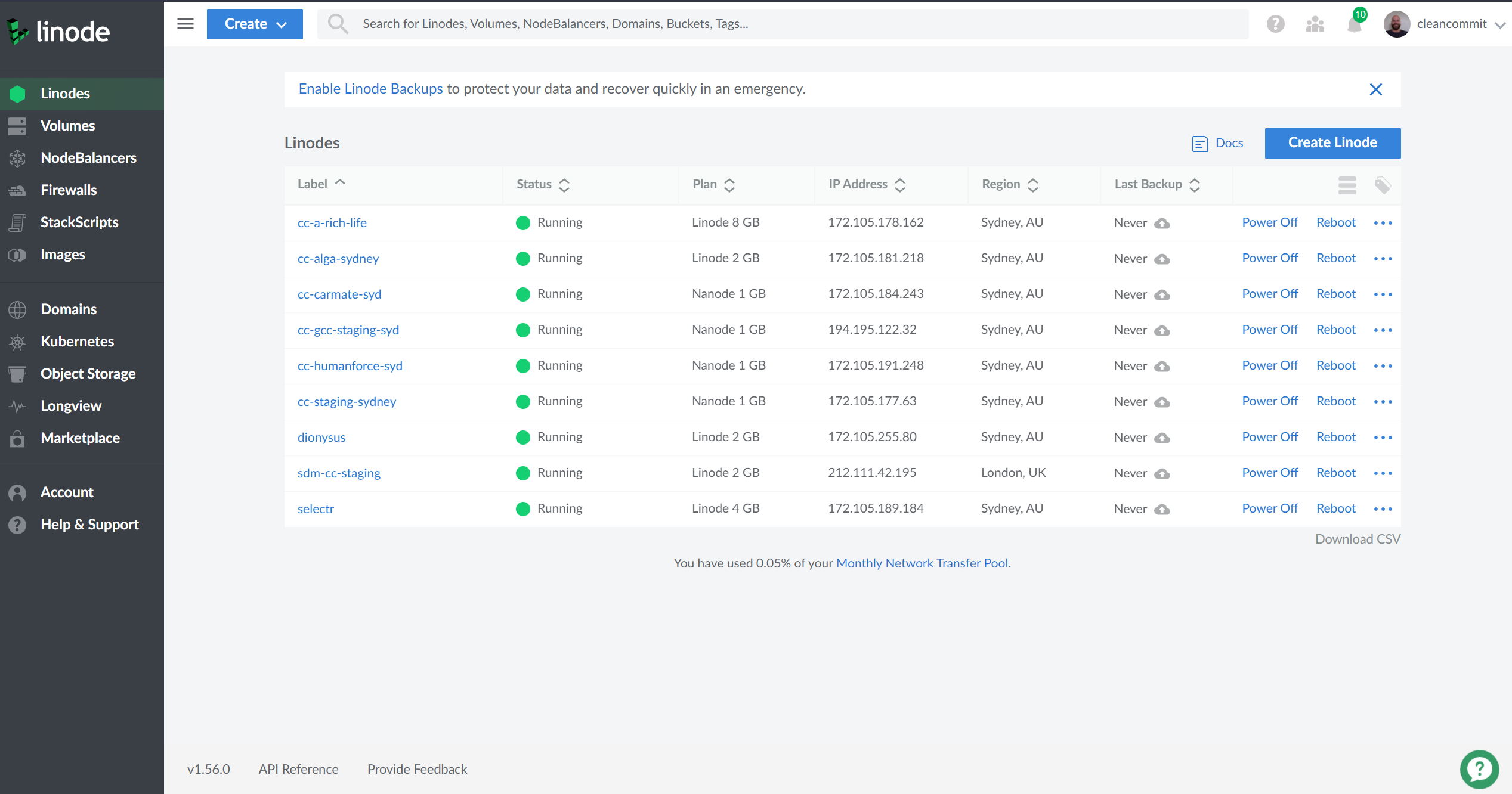Open the sdm-cc-staging Linode link
Viewport: 1512px width, 794px height.
point(339,473)
